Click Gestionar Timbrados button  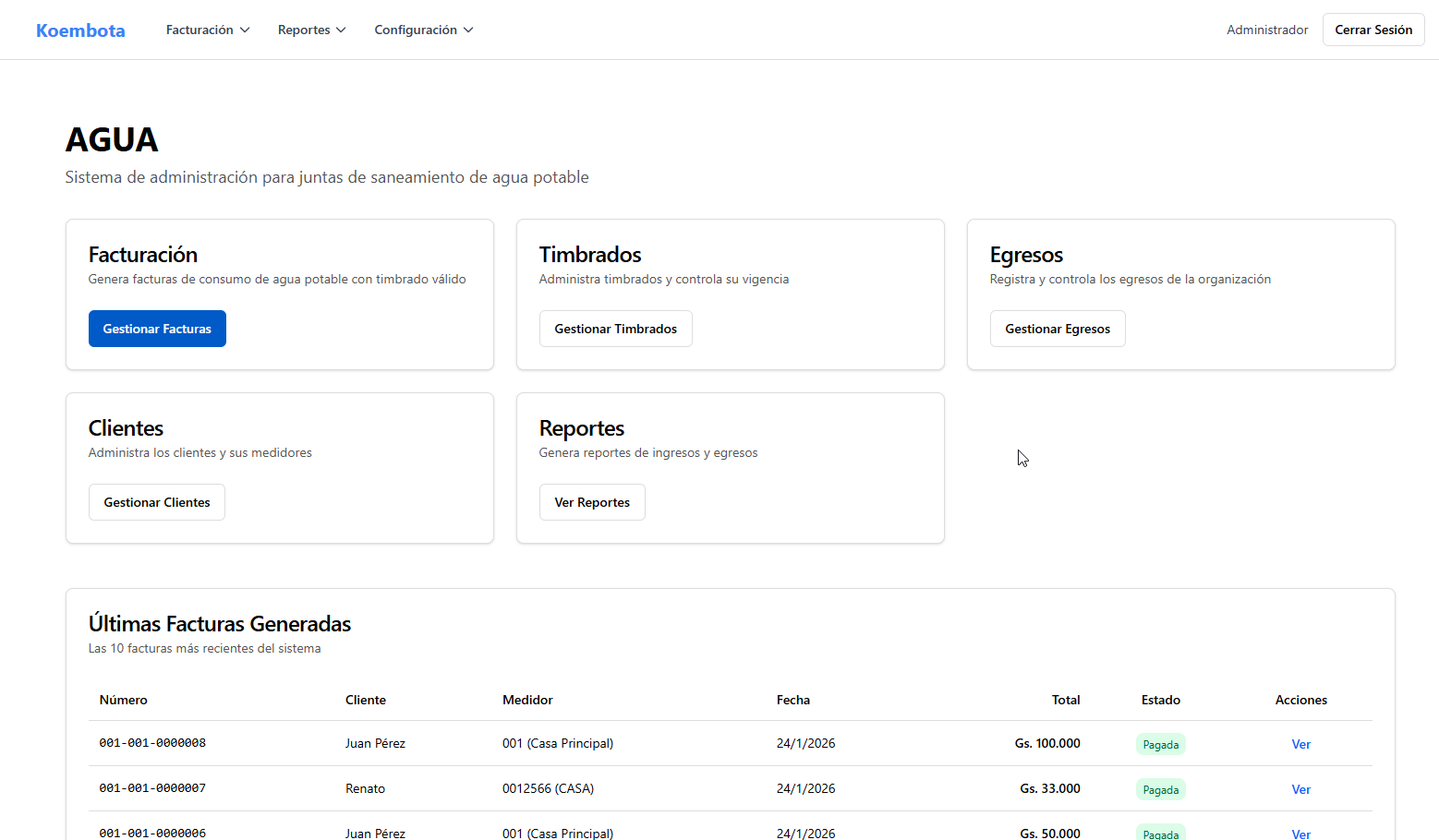615,329
